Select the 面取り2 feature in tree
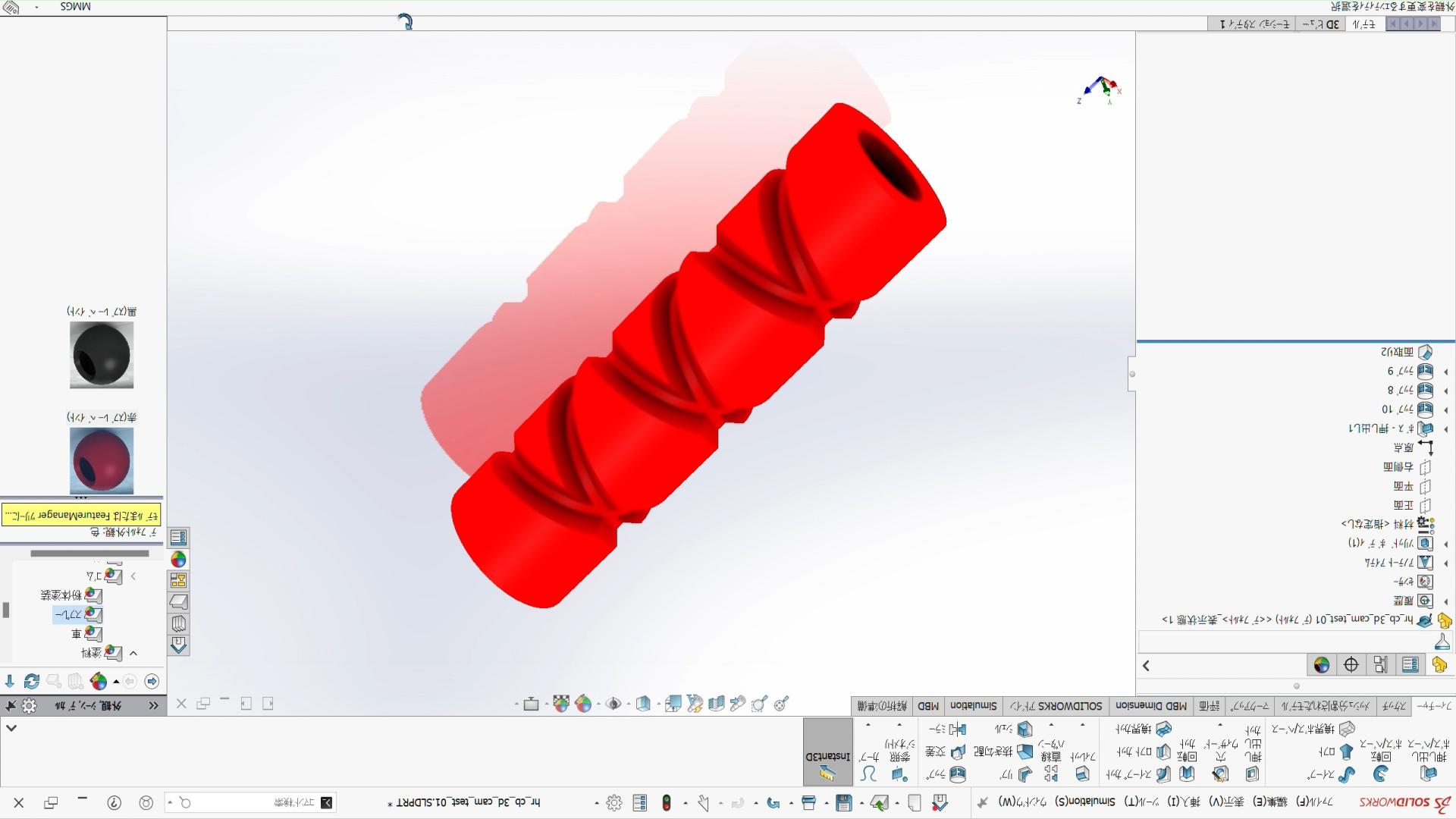 [1406, 352]
